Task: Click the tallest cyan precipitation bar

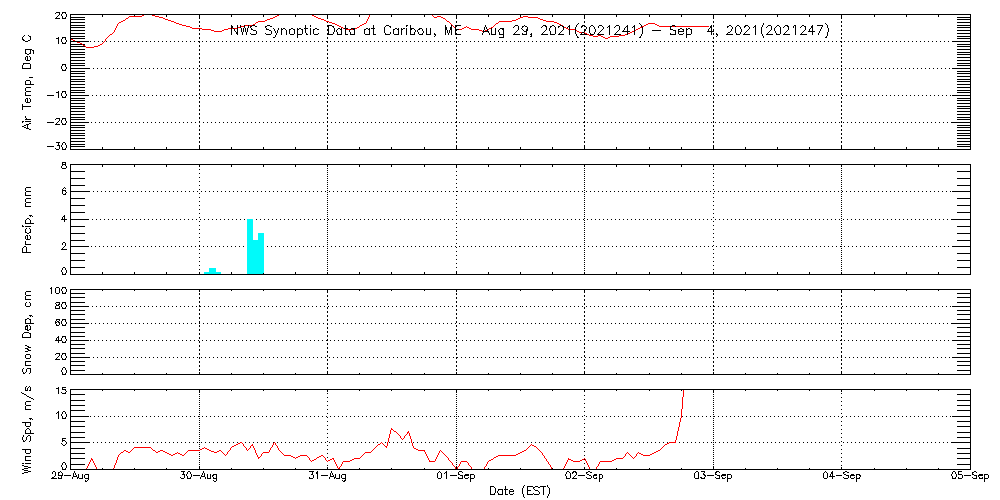Action: pyautogui.click(x=250, y=246)
